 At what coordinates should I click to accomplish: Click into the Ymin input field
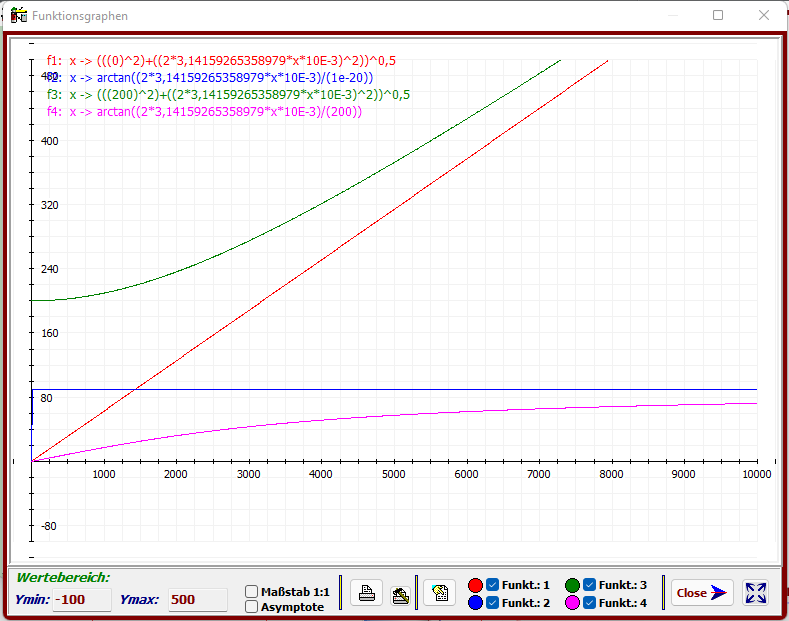[80, 600]
